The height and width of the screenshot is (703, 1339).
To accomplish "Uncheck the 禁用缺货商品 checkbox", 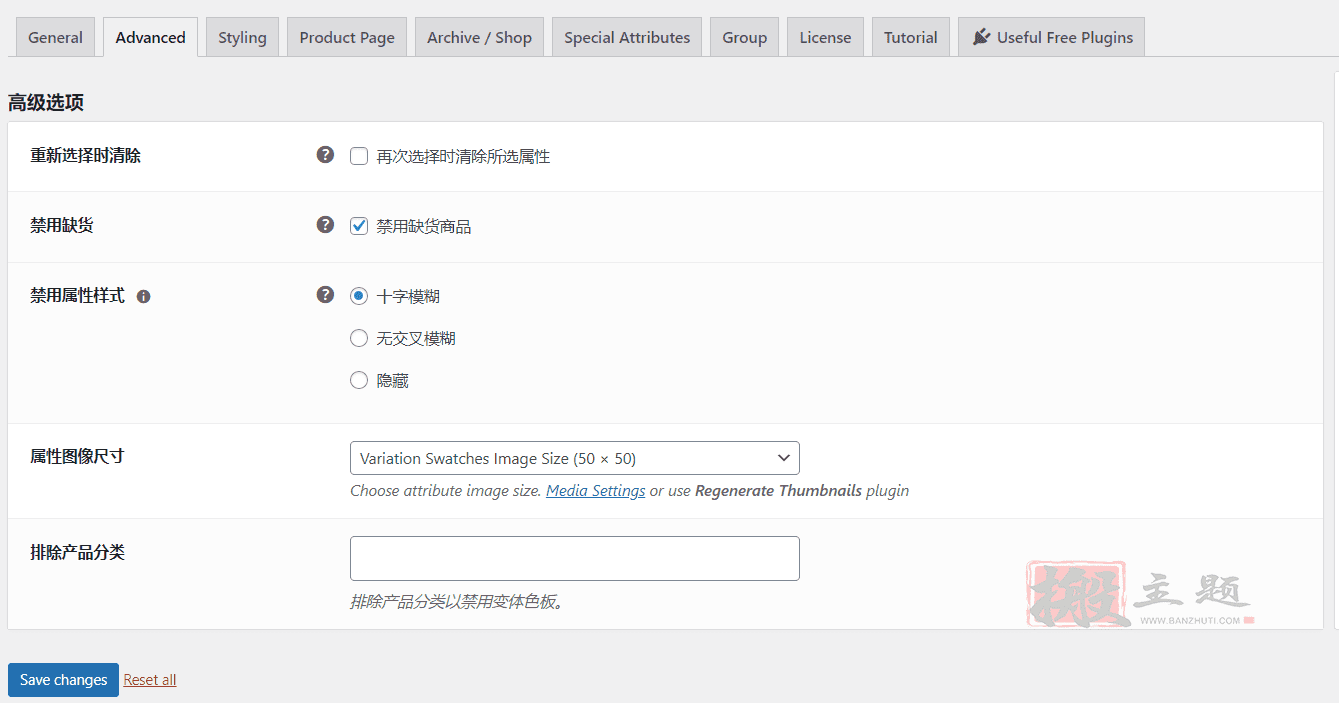I will pos(359,226).
